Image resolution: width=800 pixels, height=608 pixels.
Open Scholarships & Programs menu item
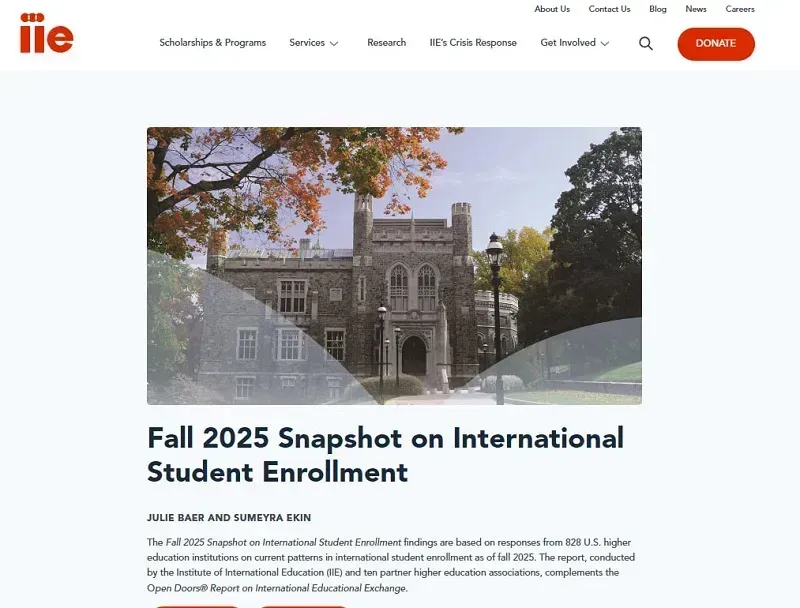(213, 43)
